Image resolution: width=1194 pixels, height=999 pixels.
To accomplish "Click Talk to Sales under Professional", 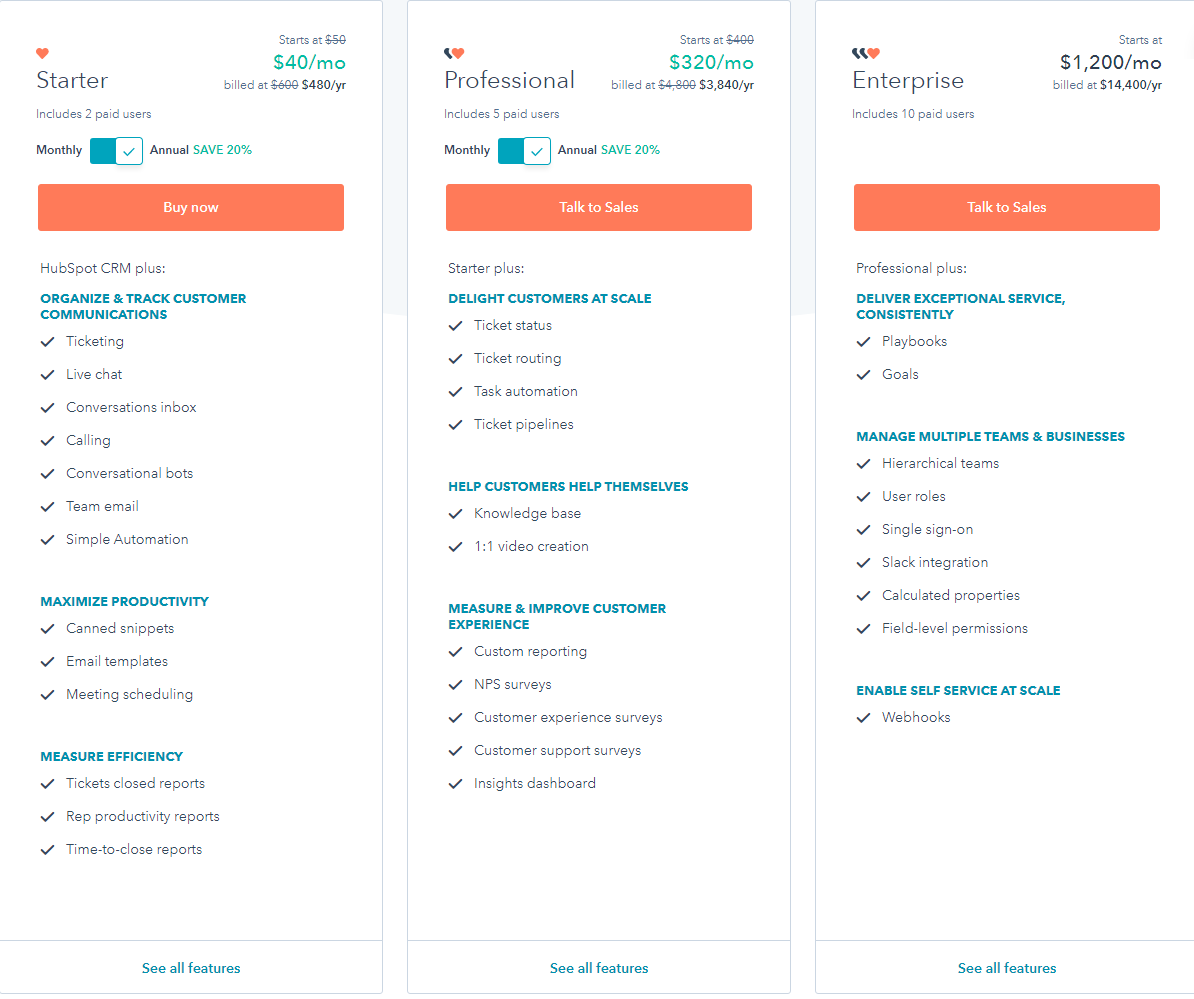I will tap(598, 207).
